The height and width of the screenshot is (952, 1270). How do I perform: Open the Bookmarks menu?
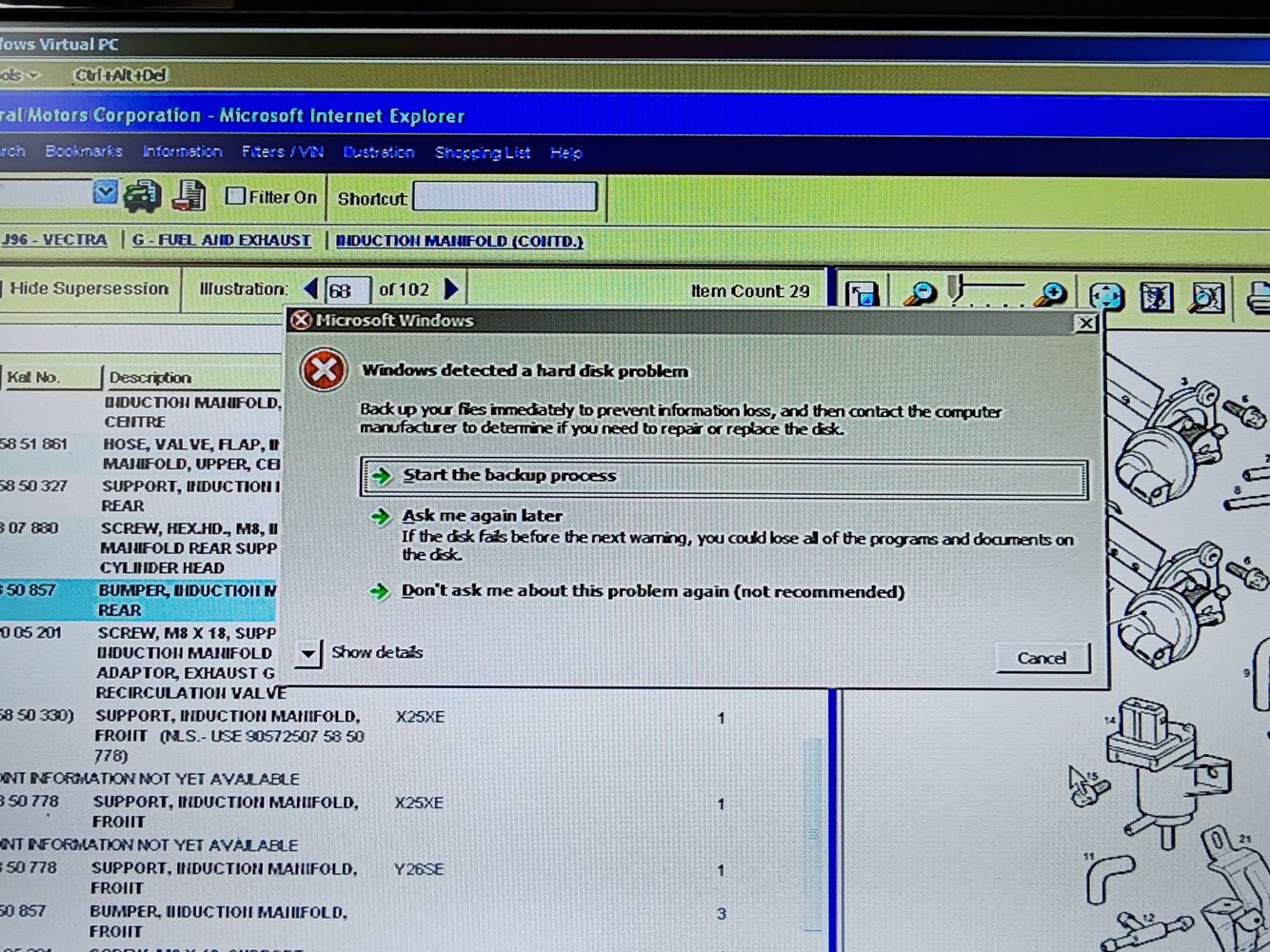point(84,151)
